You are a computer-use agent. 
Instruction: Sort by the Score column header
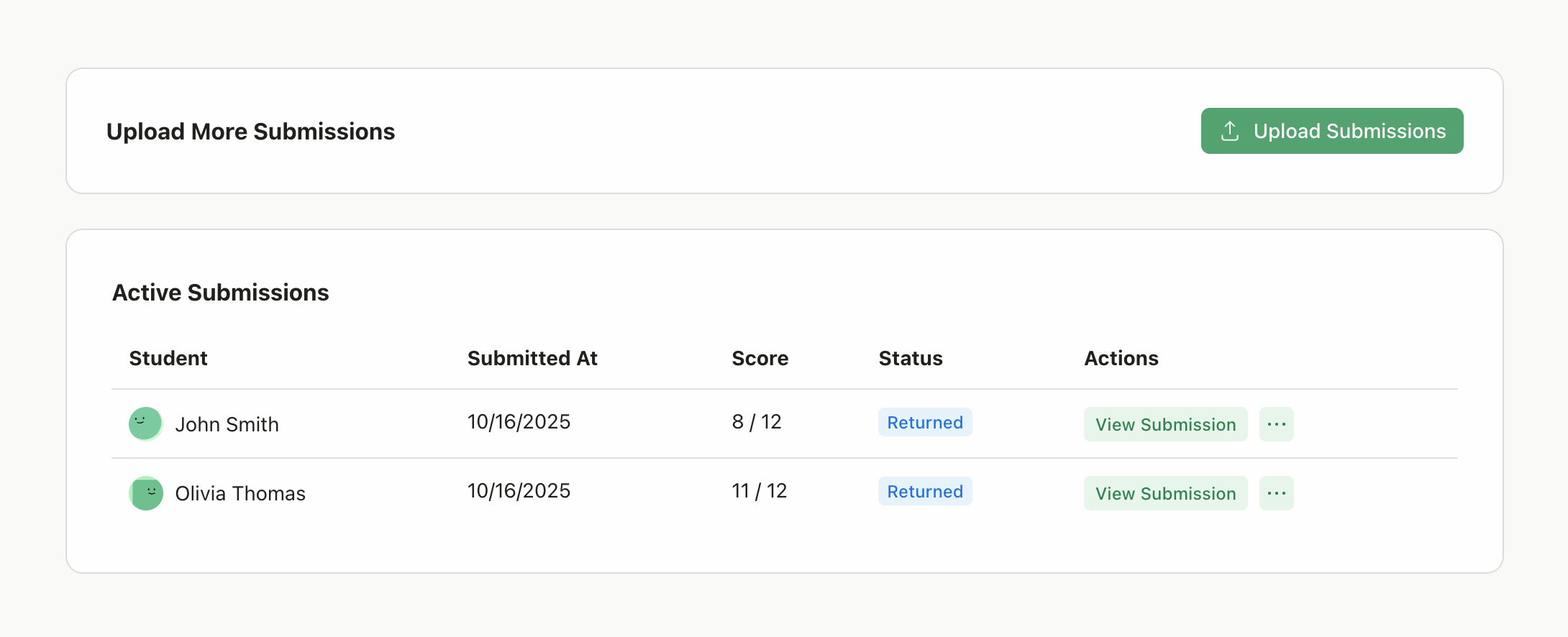coord(760,358)
